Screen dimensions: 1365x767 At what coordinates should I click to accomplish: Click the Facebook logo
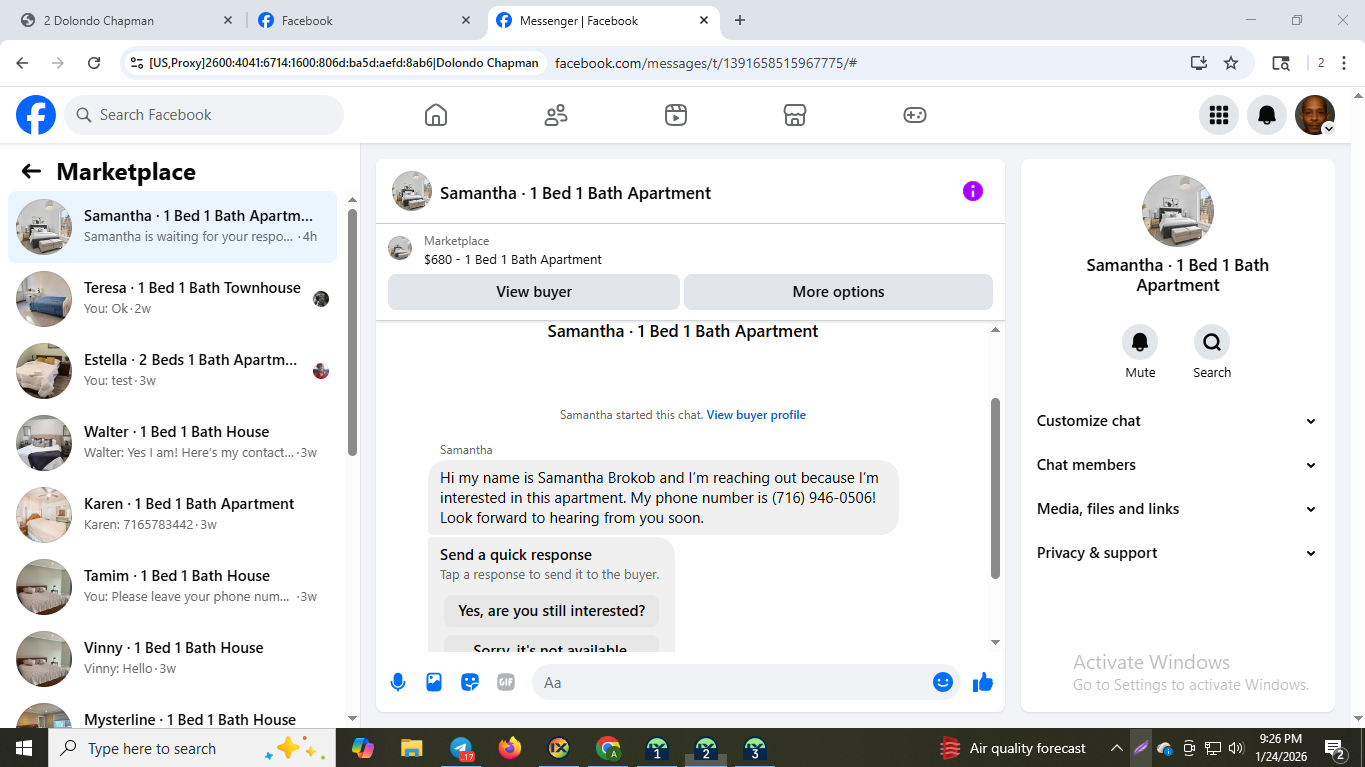click(x=36, y=115)
